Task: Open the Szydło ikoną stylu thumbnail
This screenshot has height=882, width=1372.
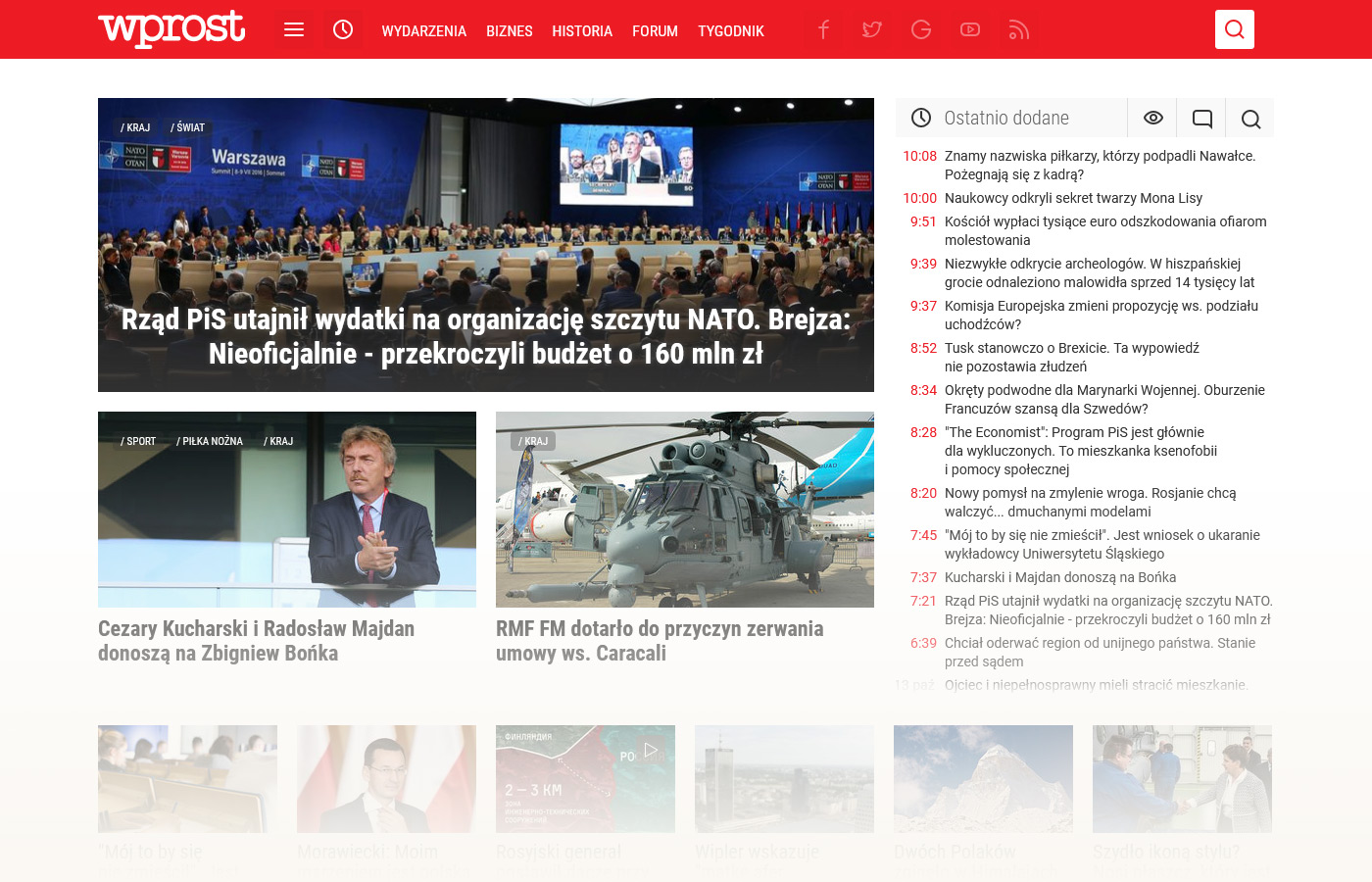Action: [x=1182, y=779]
